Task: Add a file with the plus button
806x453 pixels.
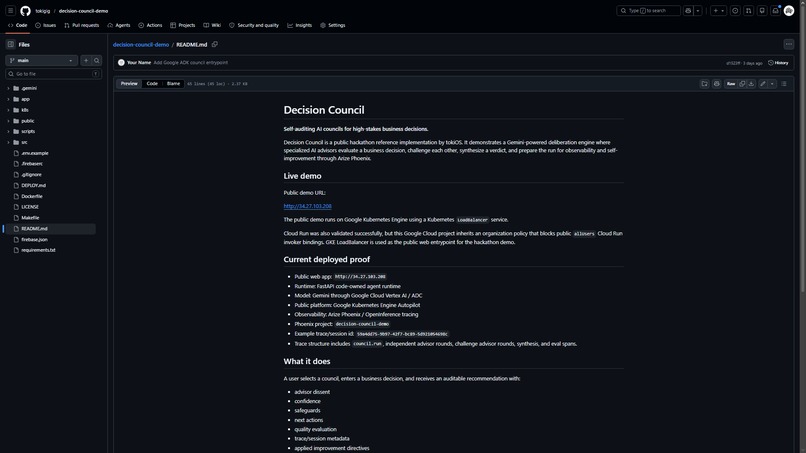Action: pos(86,61)
